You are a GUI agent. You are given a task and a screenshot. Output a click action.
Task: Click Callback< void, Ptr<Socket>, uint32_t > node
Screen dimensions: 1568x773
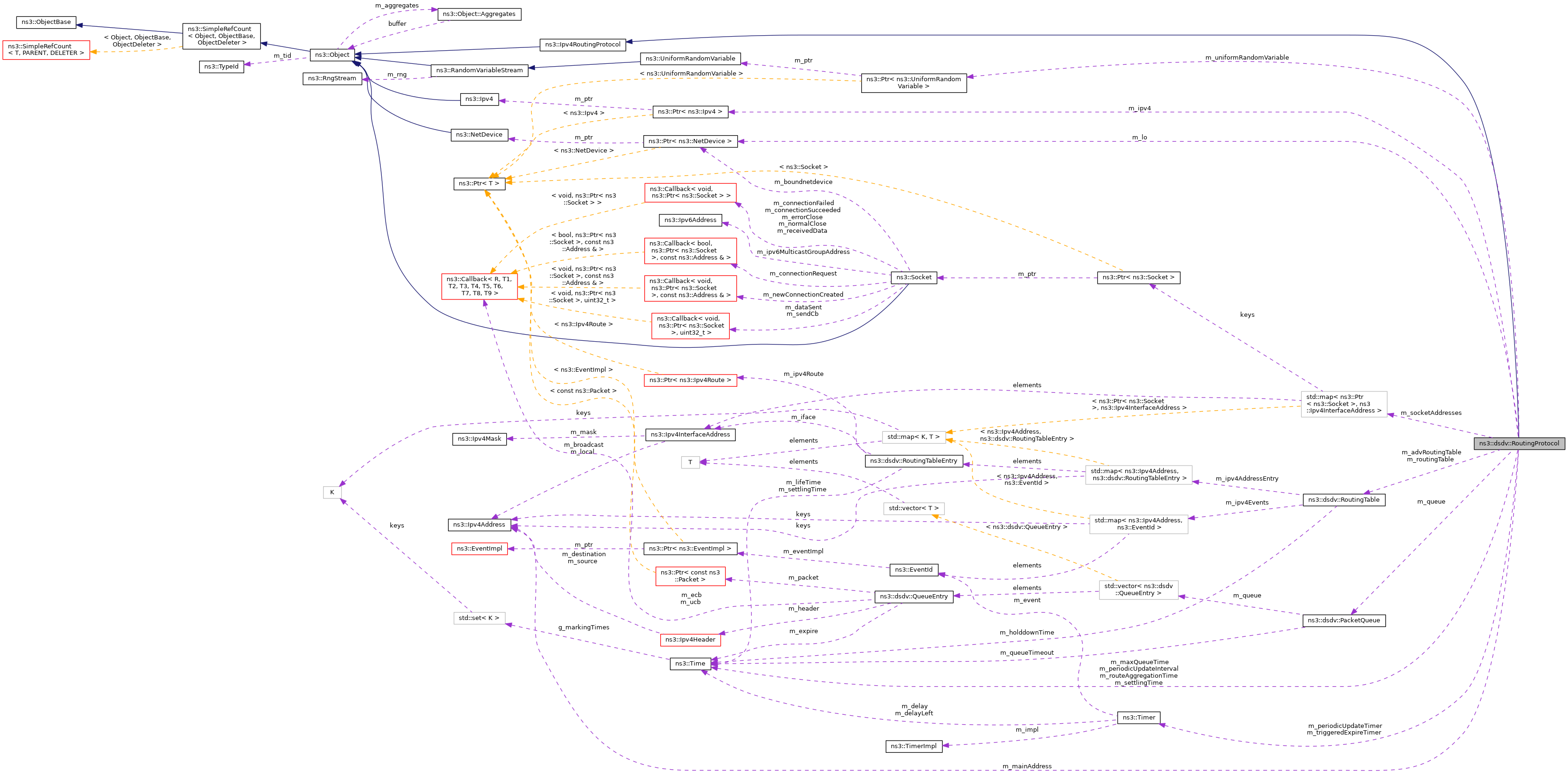[690, 325]
